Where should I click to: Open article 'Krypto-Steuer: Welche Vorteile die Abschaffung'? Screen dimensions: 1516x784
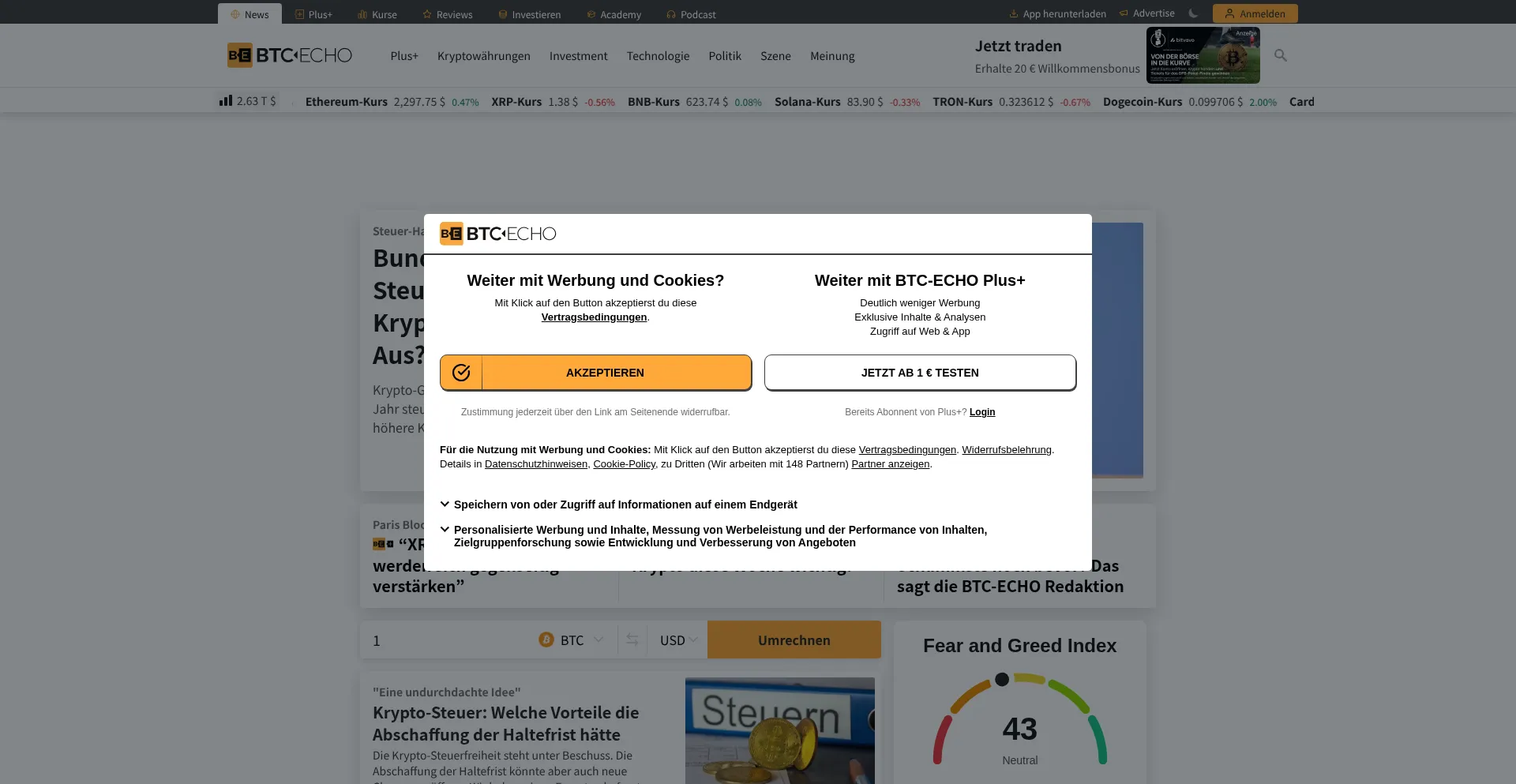(x=505, y=723)
